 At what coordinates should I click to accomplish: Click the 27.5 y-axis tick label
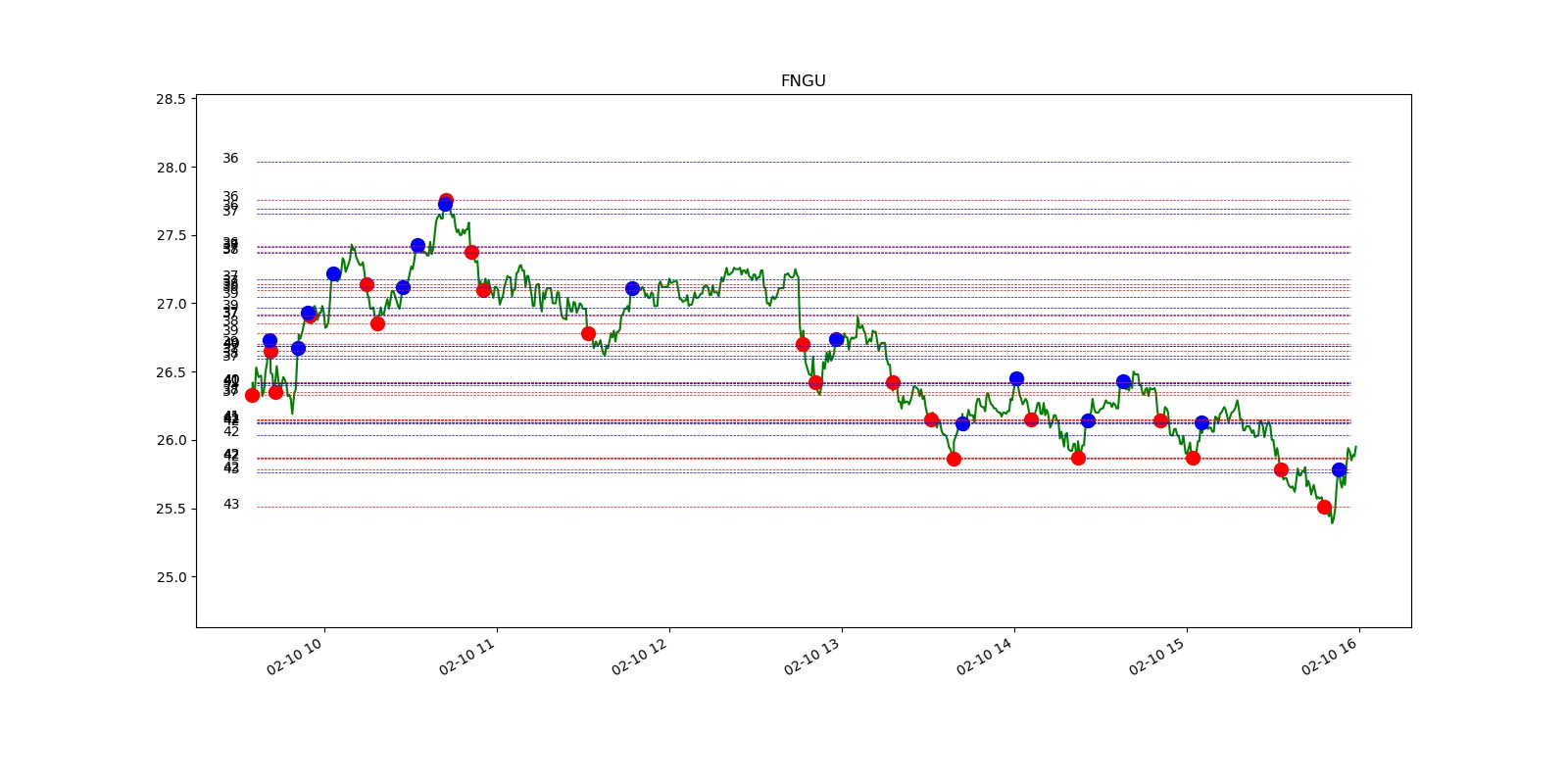[171, 235]
